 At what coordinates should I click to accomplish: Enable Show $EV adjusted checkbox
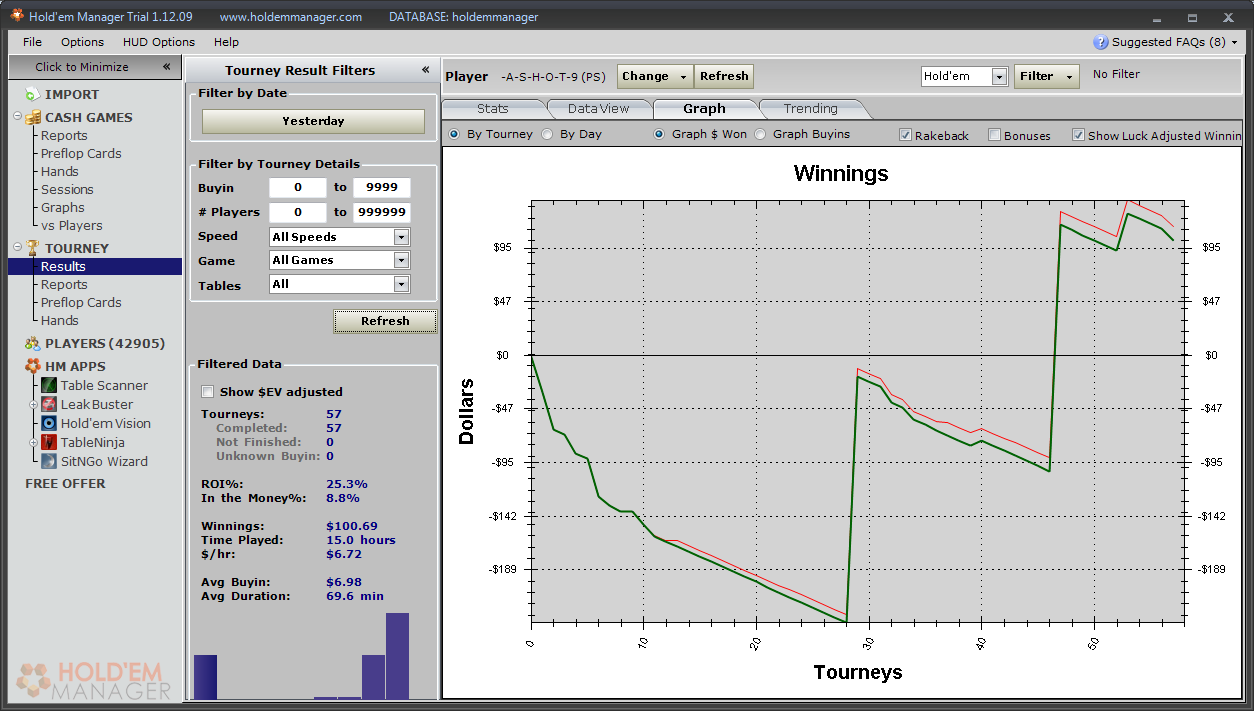(208, 392)
